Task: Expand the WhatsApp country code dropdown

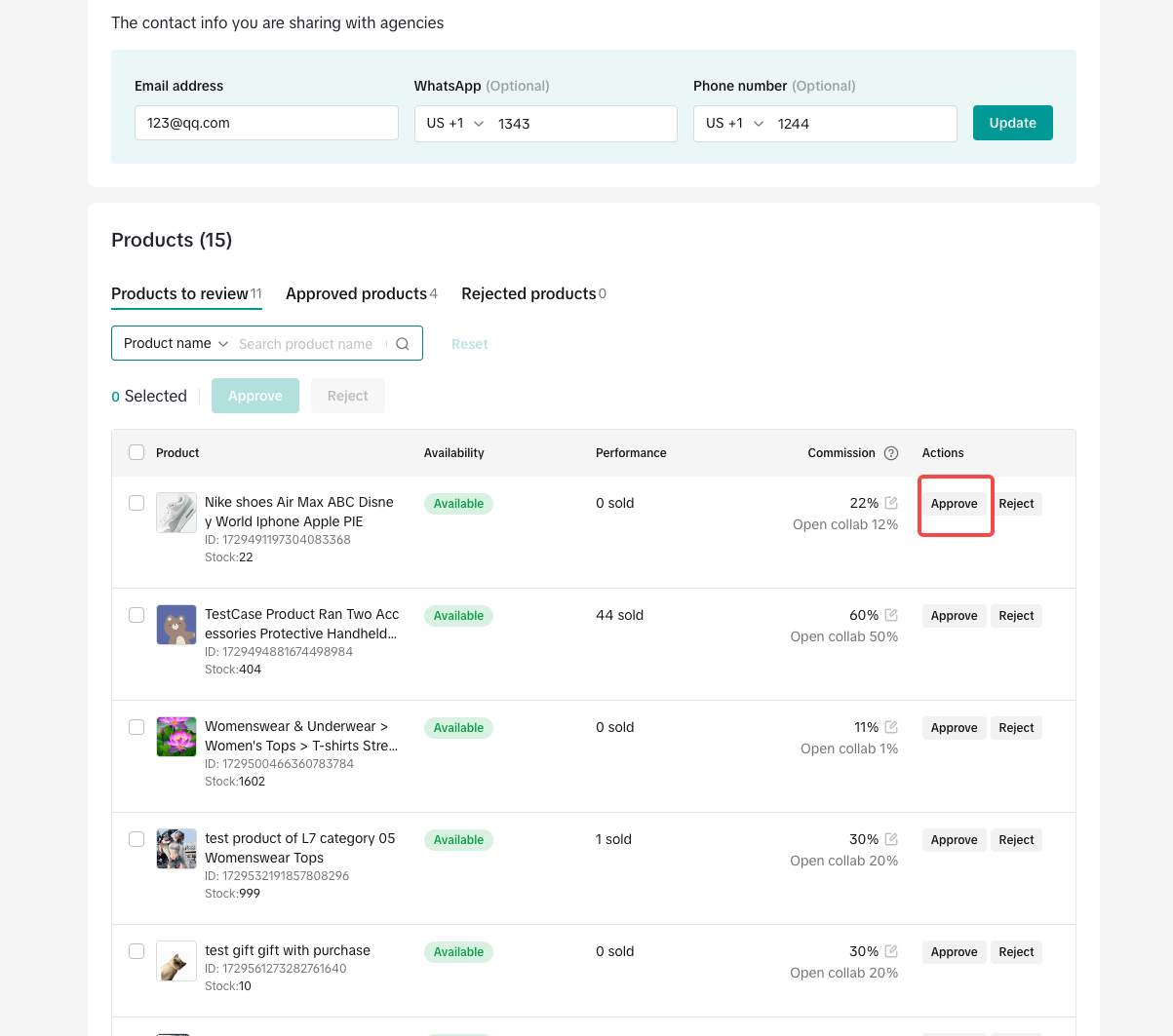Action: pyautogui.click(x=454, y=124)
